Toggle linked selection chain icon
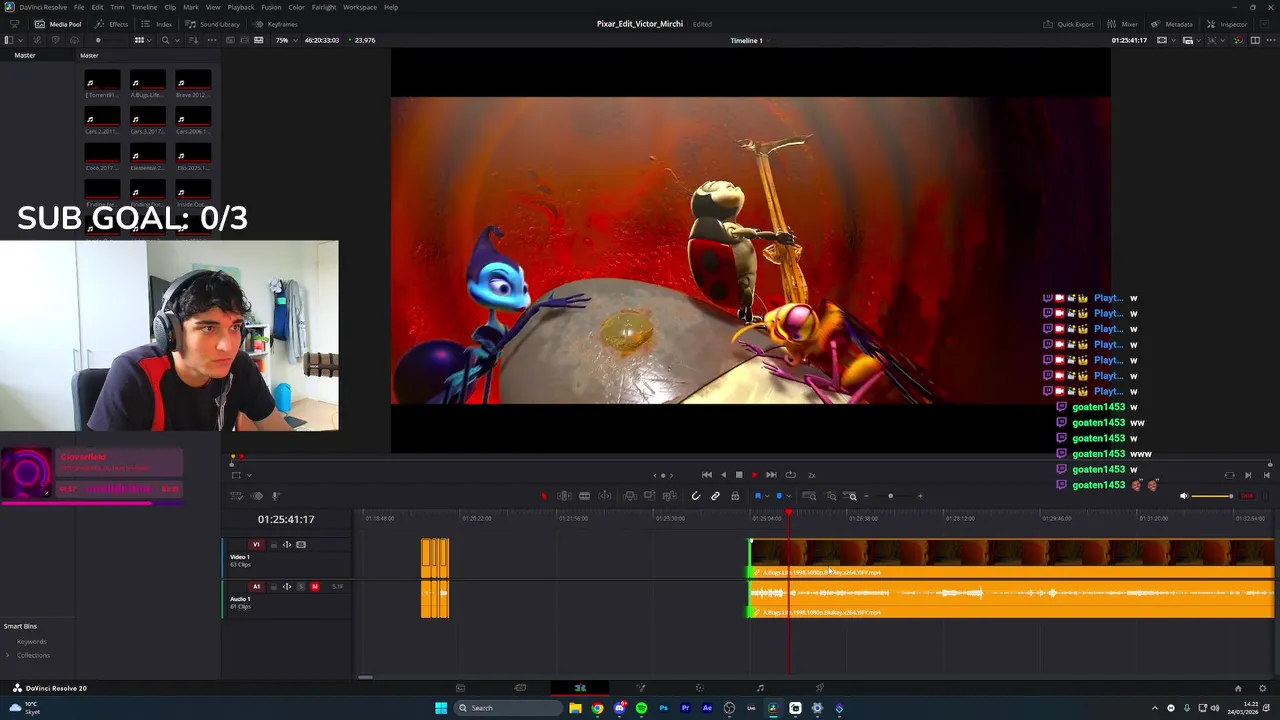Image resolution: width=1280 pixels, height=720 pixels. coord(715,496)
